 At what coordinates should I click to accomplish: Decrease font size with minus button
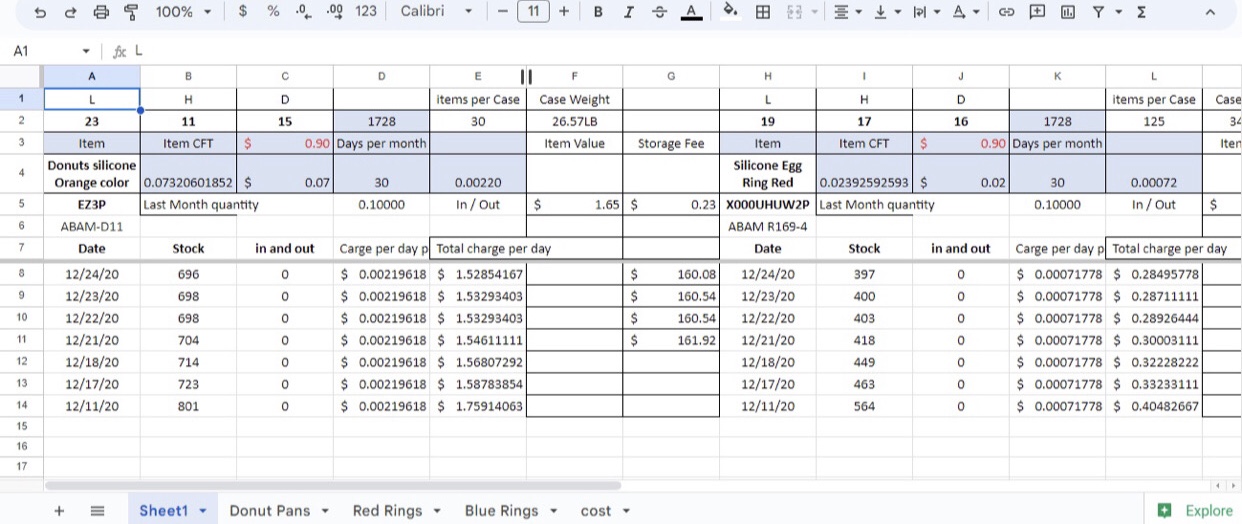point(503,12)
